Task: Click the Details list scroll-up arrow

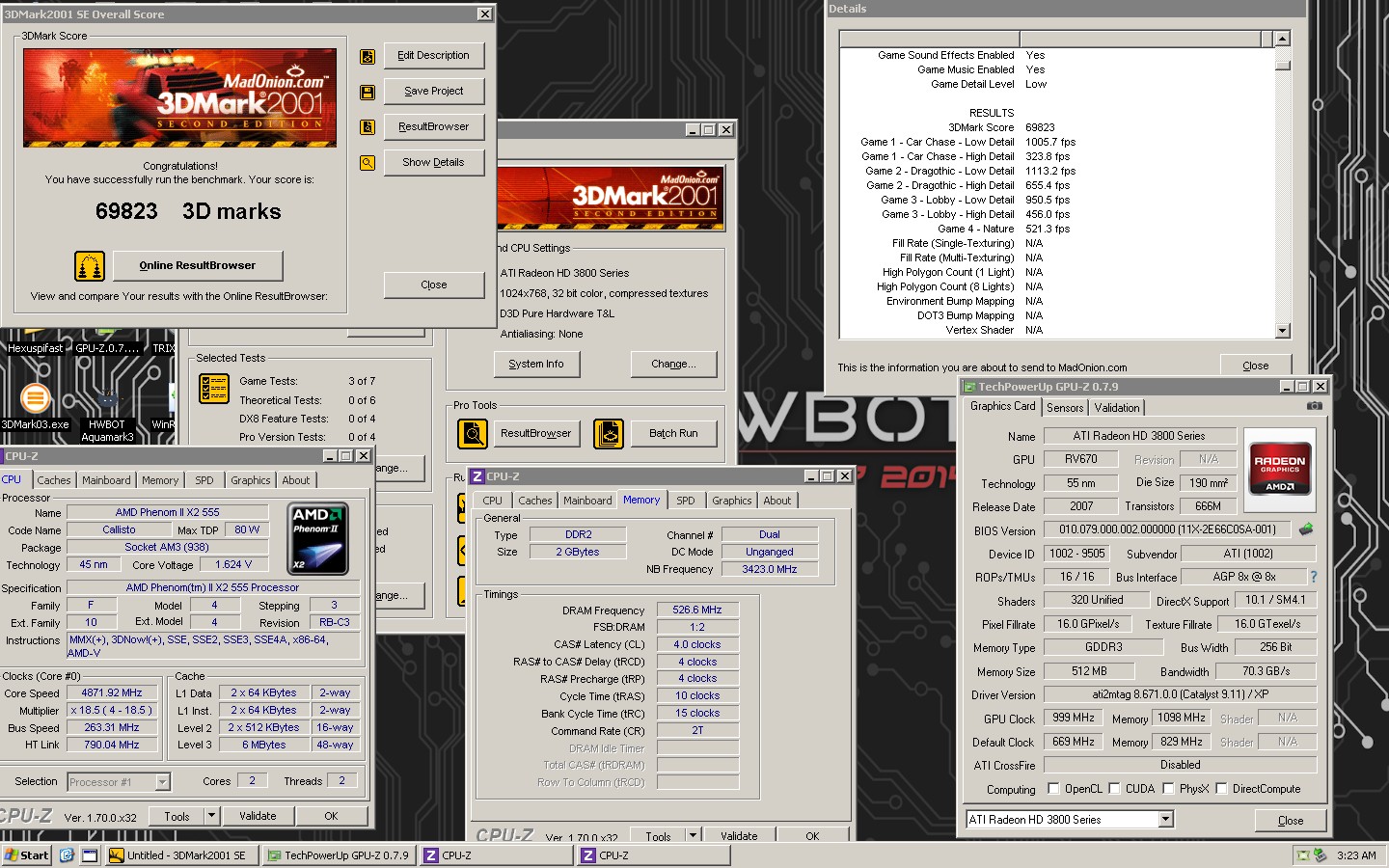Action: pyautogui.click(x=1282, y=39)
